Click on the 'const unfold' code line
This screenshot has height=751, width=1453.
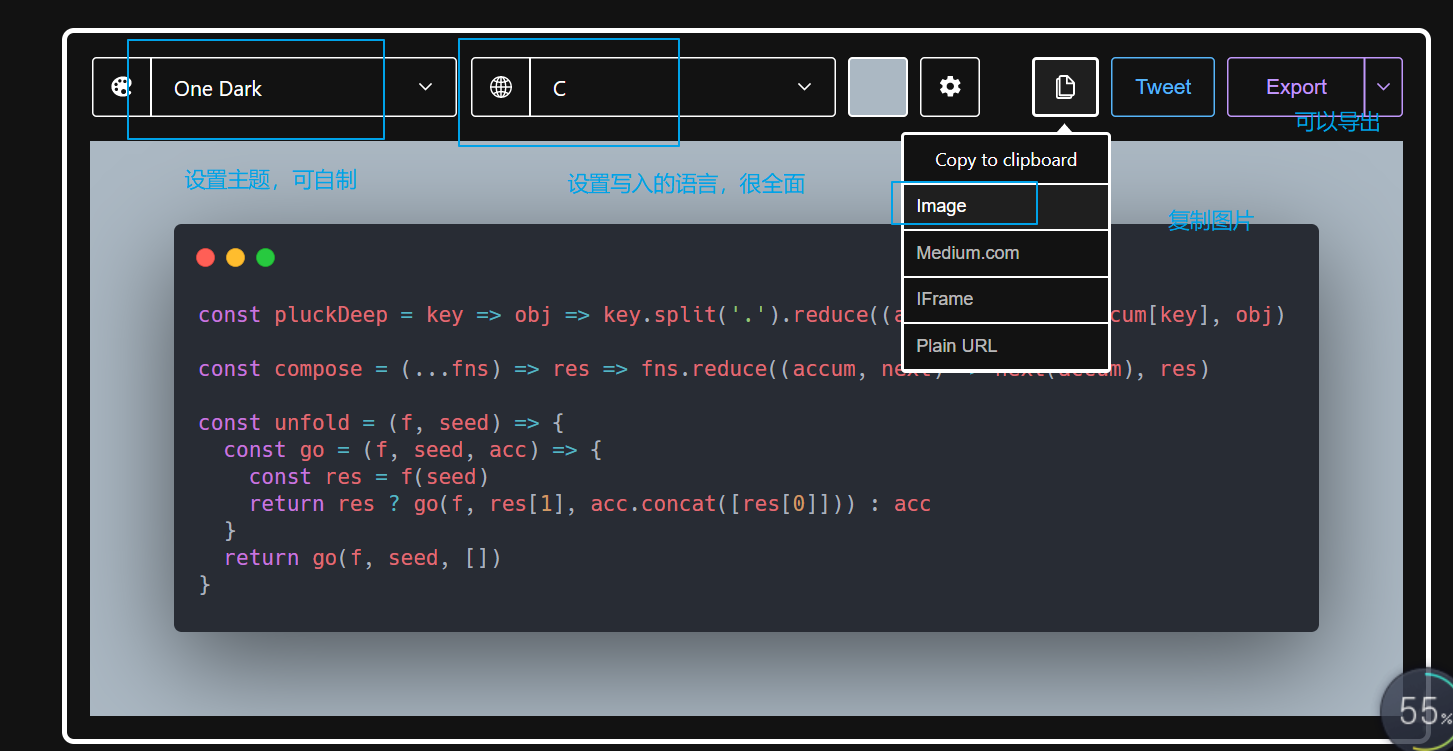[381, 423]
